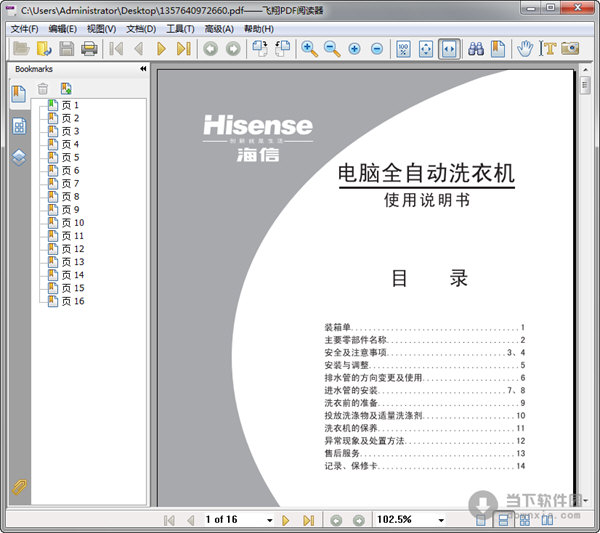Image resolution: width=600 pixels, height=533 pixels.
Task: Switch to Bookmarks sidebar tab
Action: pyautogui.click(x=19, y=94)
